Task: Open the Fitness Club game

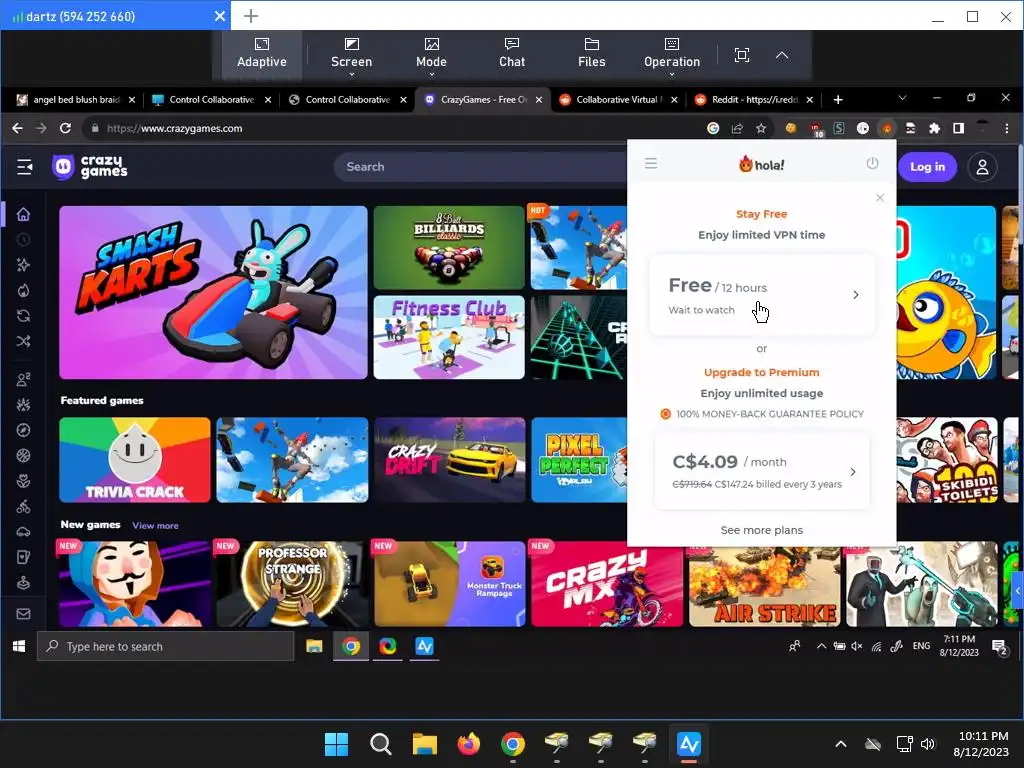Action: click(449, 338)
